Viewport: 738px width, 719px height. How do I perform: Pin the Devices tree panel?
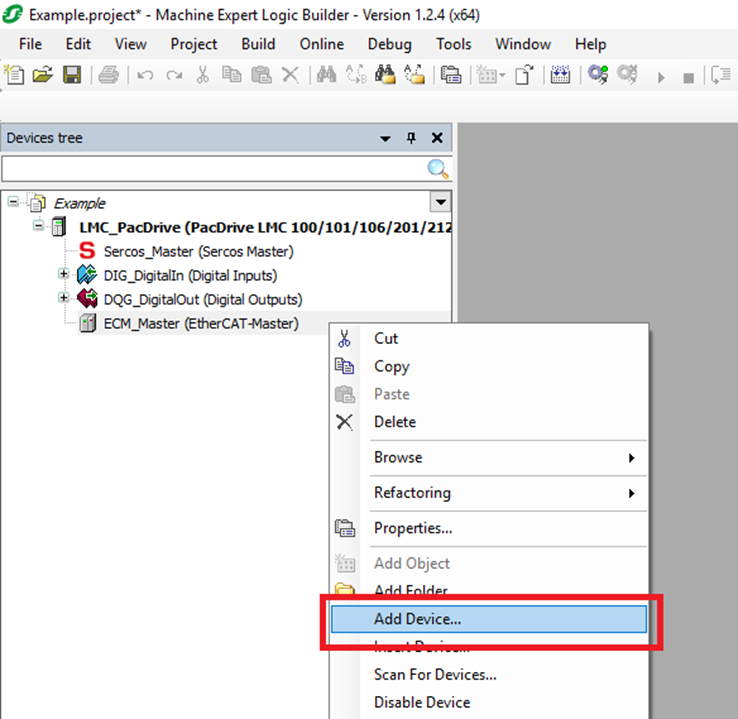[x=411, y=138]
